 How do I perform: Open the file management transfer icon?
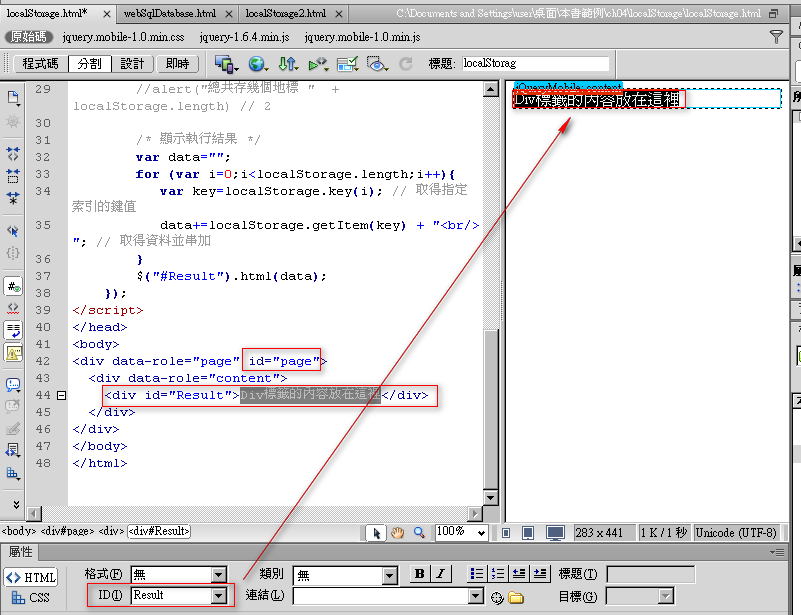288,64
